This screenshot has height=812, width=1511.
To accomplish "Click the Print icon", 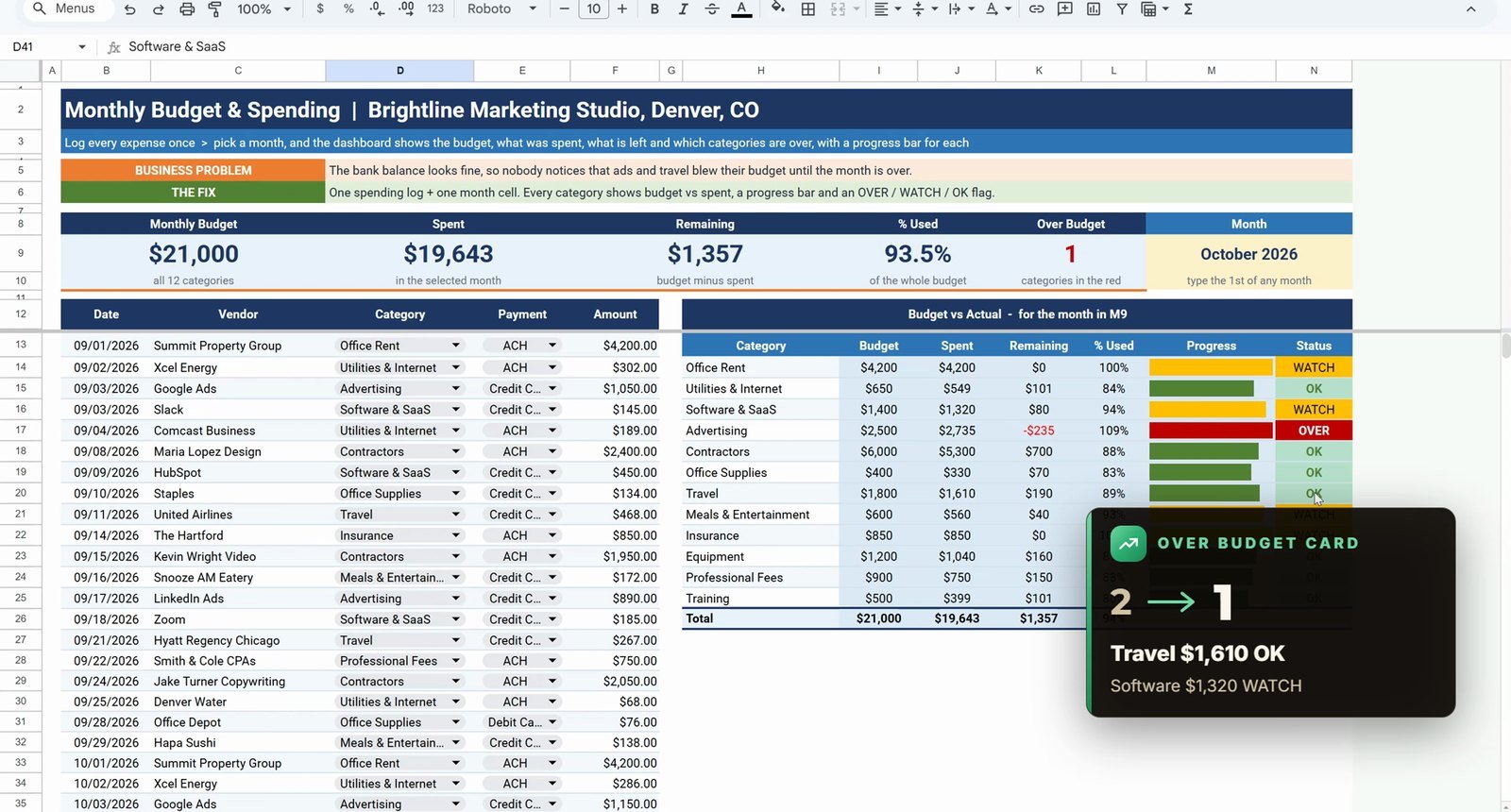I will point(187,8).
